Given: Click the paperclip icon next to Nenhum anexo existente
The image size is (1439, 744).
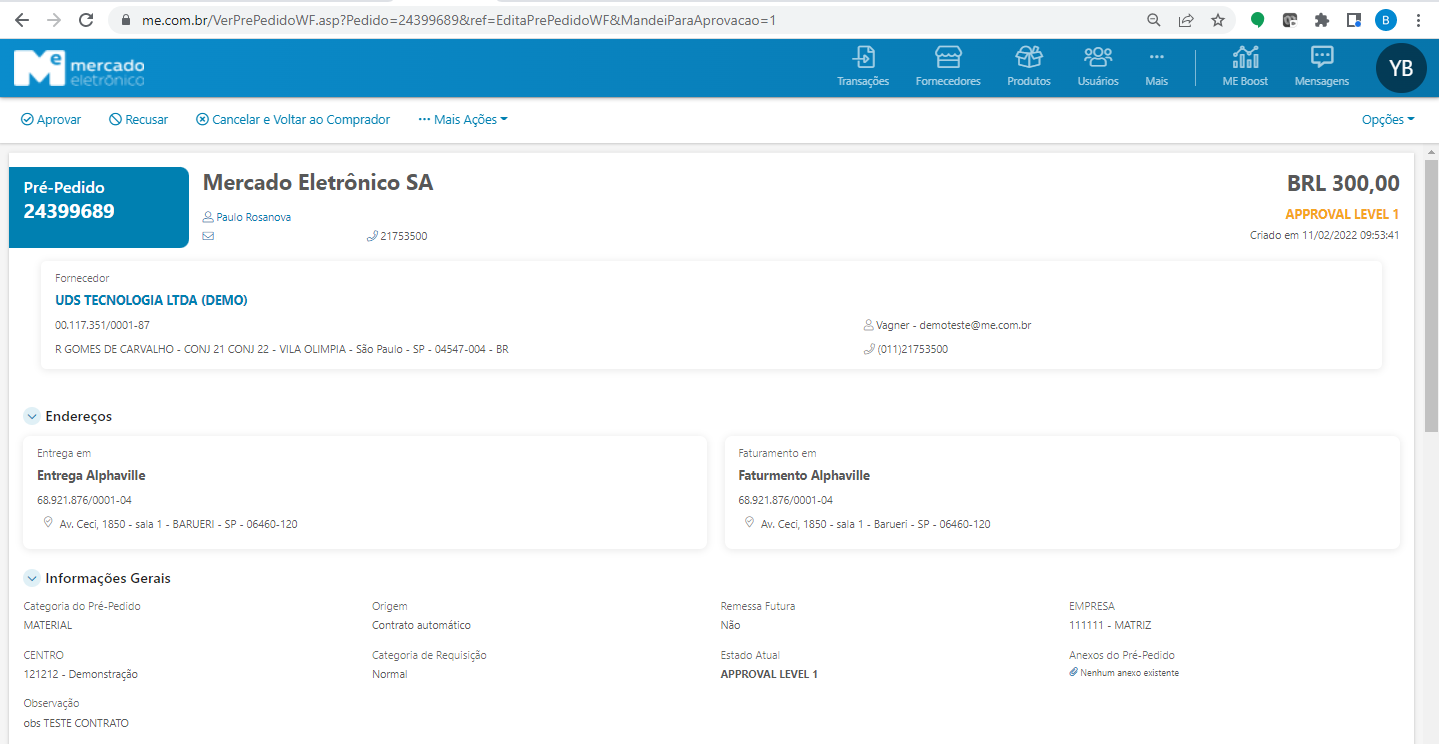Looking at the screenshot, I should pyautogui.click(x=1074, y=673).
